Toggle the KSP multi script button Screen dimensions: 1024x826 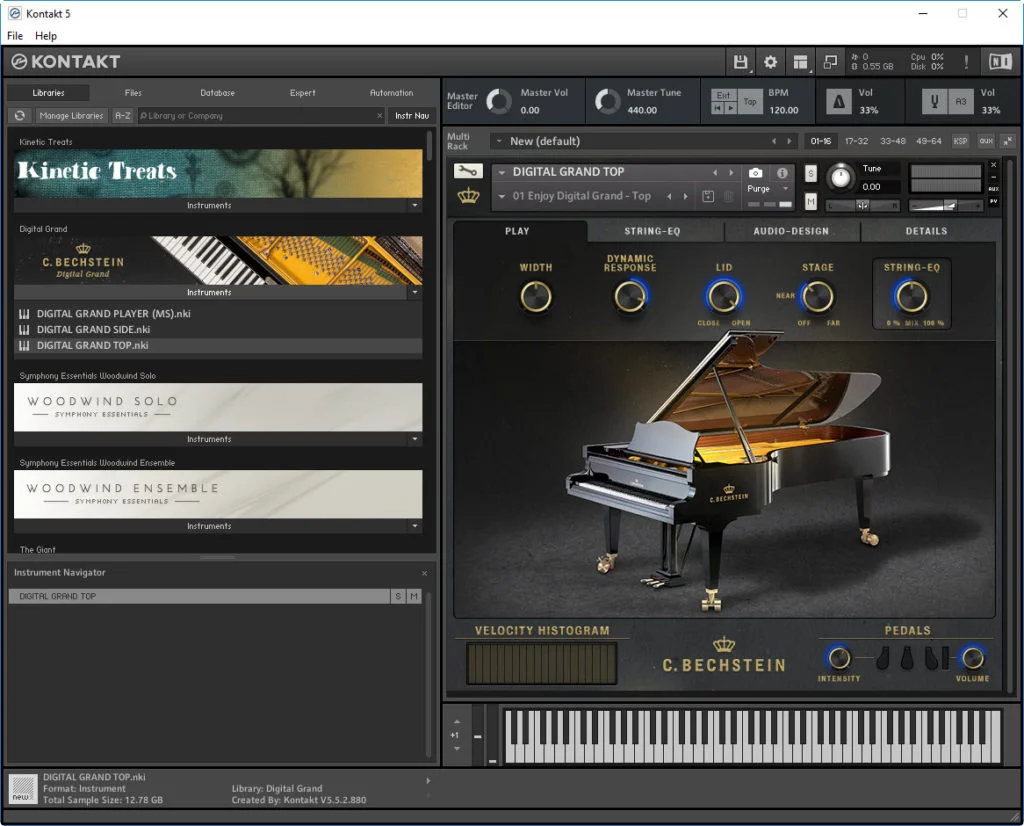[x=960, y=141]
